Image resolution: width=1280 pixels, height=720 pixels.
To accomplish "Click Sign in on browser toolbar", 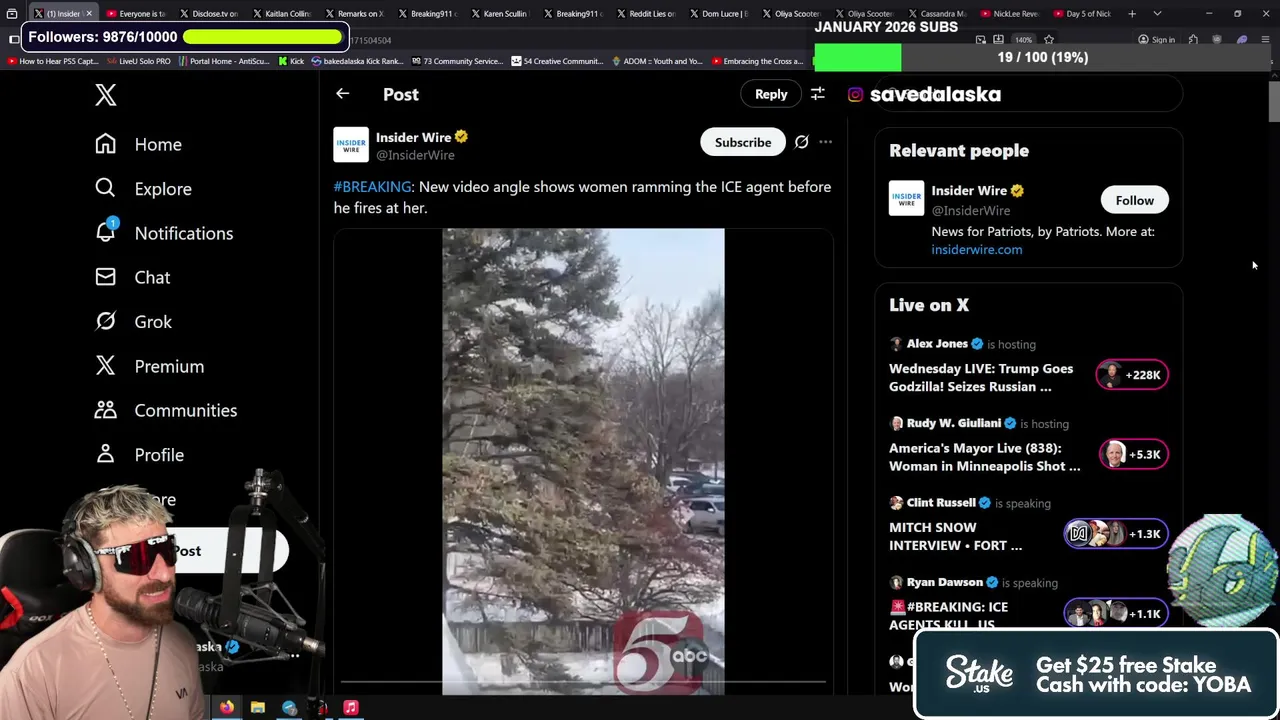I will [x=1156, y=40].
